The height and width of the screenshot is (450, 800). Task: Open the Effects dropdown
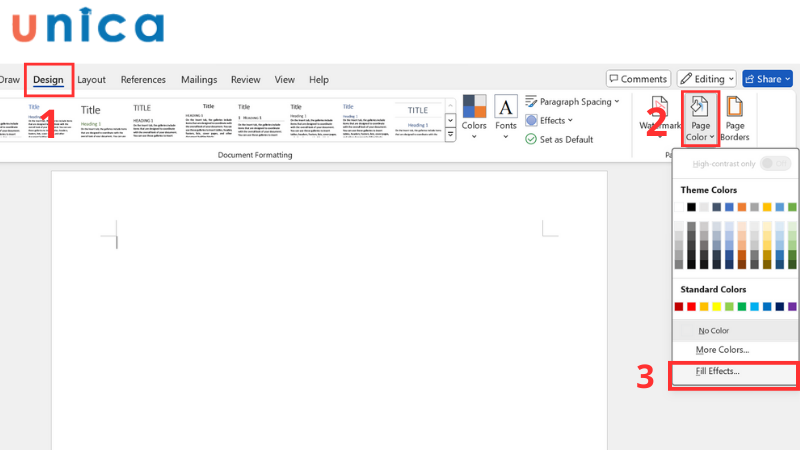tap(549, 120)
